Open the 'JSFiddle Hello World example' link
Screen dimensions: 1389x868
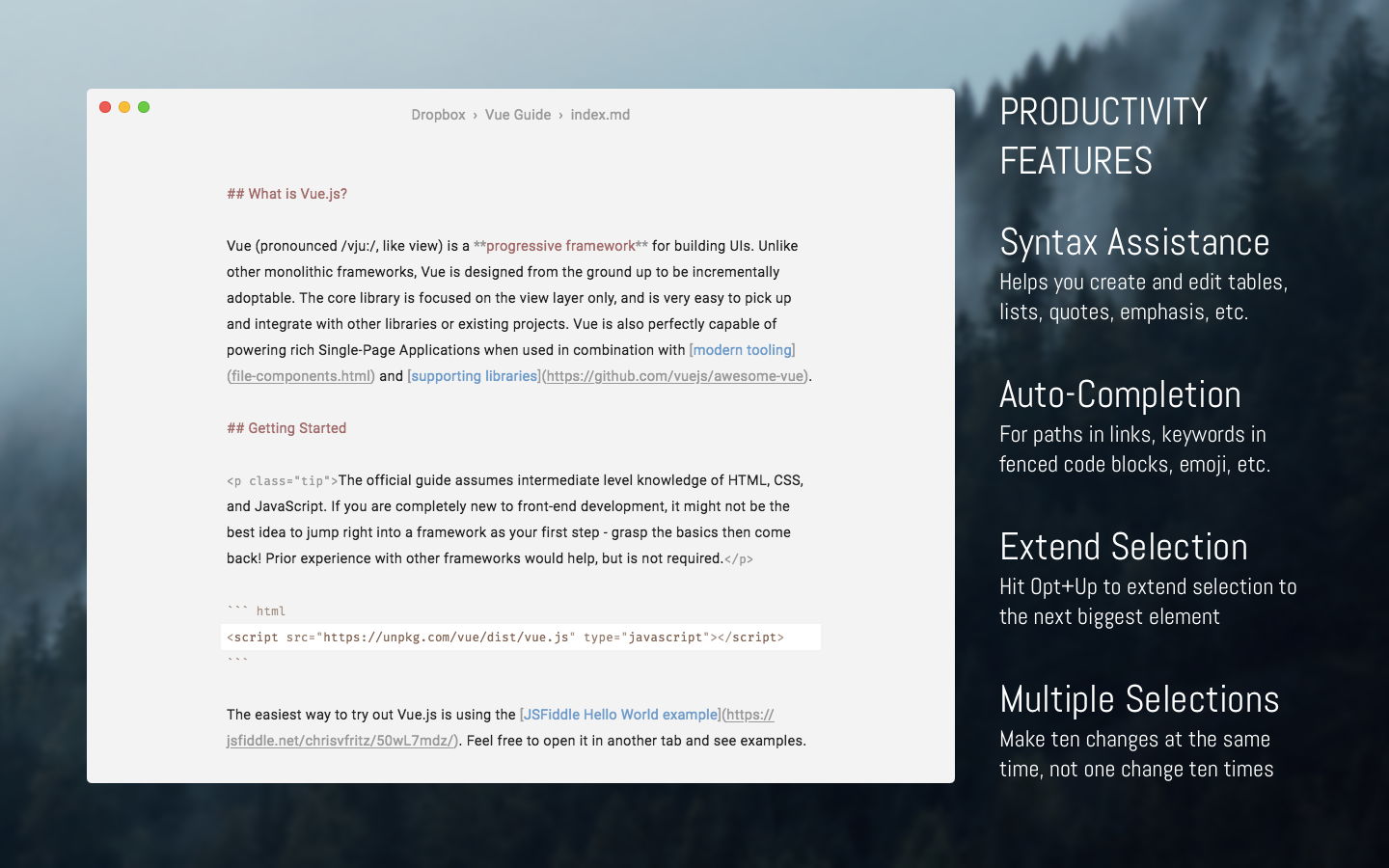[x=621, y=715]
